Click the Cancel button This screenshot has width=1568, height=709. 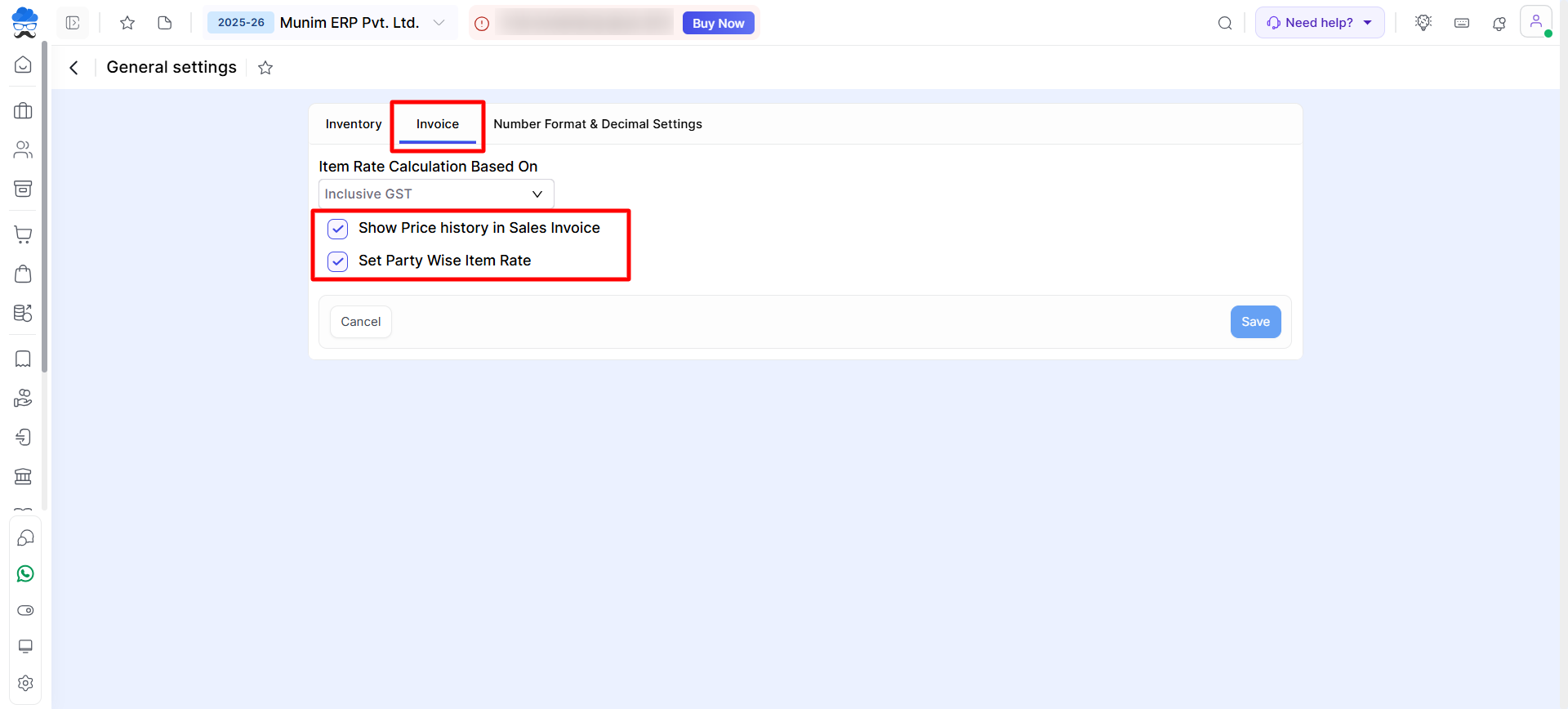[x=360, y=322]
